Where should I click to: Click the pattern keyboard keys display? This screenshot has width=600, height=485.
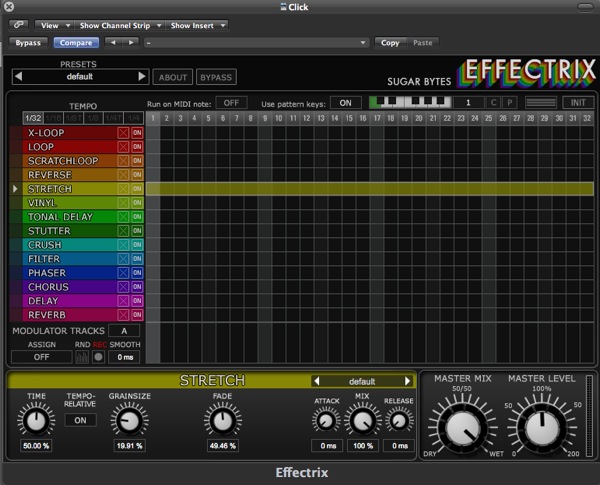tap(410, 102)
